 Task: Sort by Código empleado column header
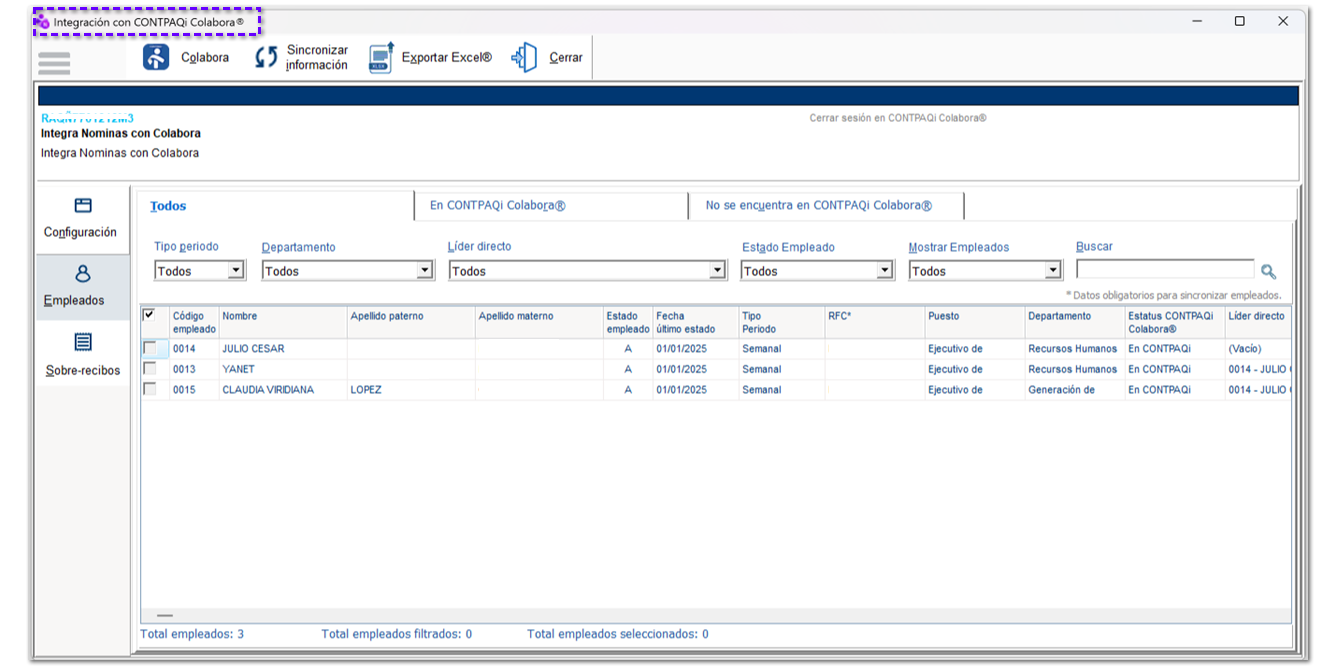coord(194,322)
